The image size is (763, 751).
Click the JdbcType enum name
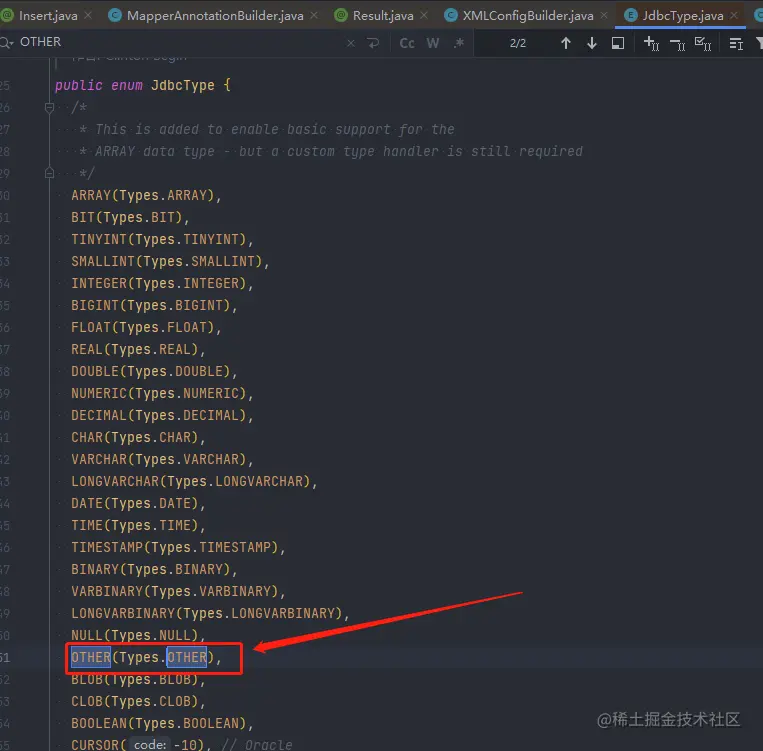(182, 85)
